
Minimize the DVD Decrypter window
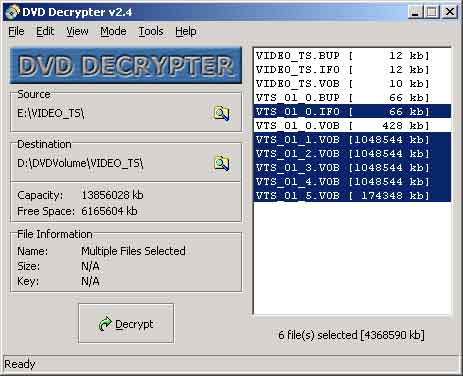coord(415,12)
